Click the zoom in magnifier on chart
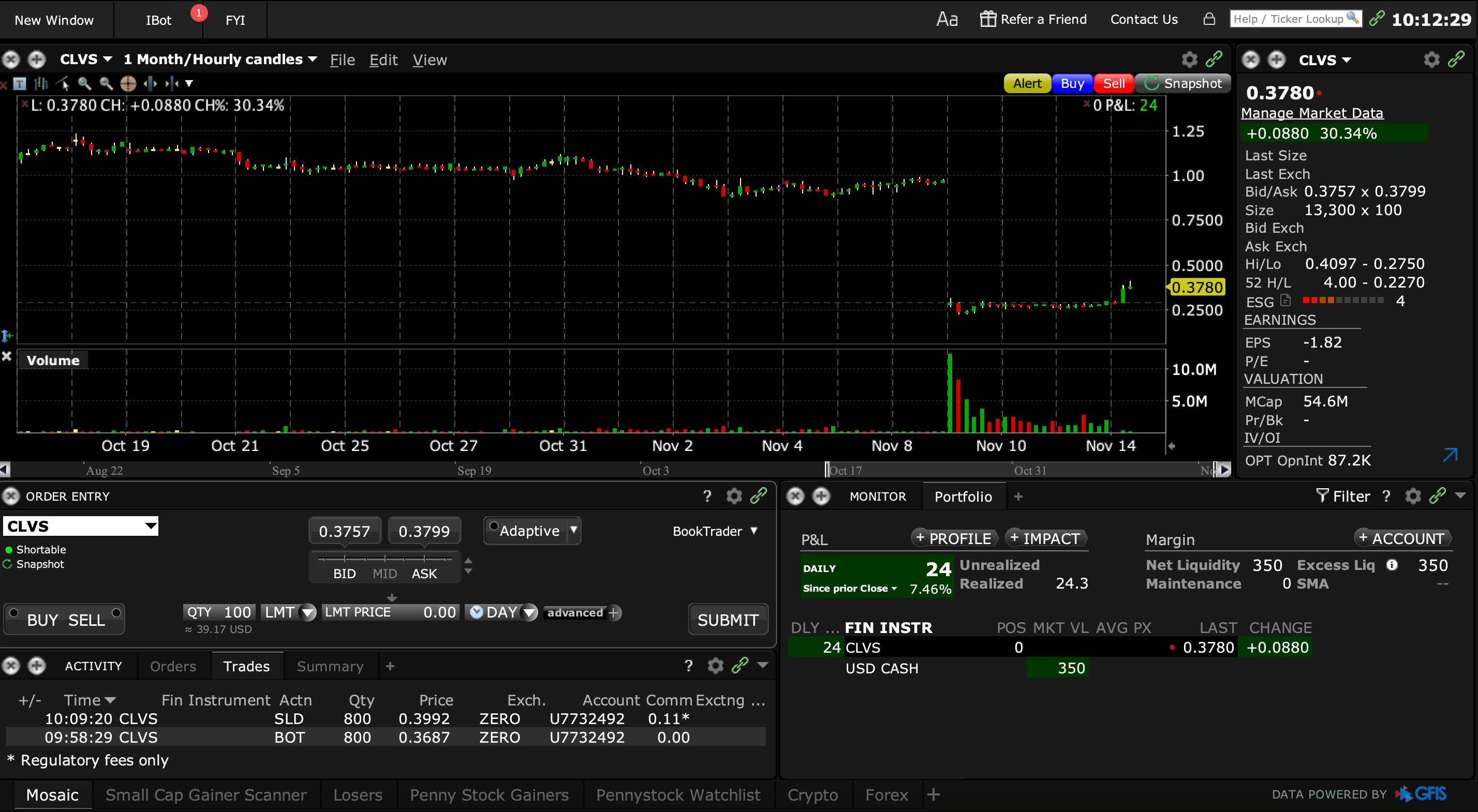The image size is (1478, 812). [x=85, y=84]
